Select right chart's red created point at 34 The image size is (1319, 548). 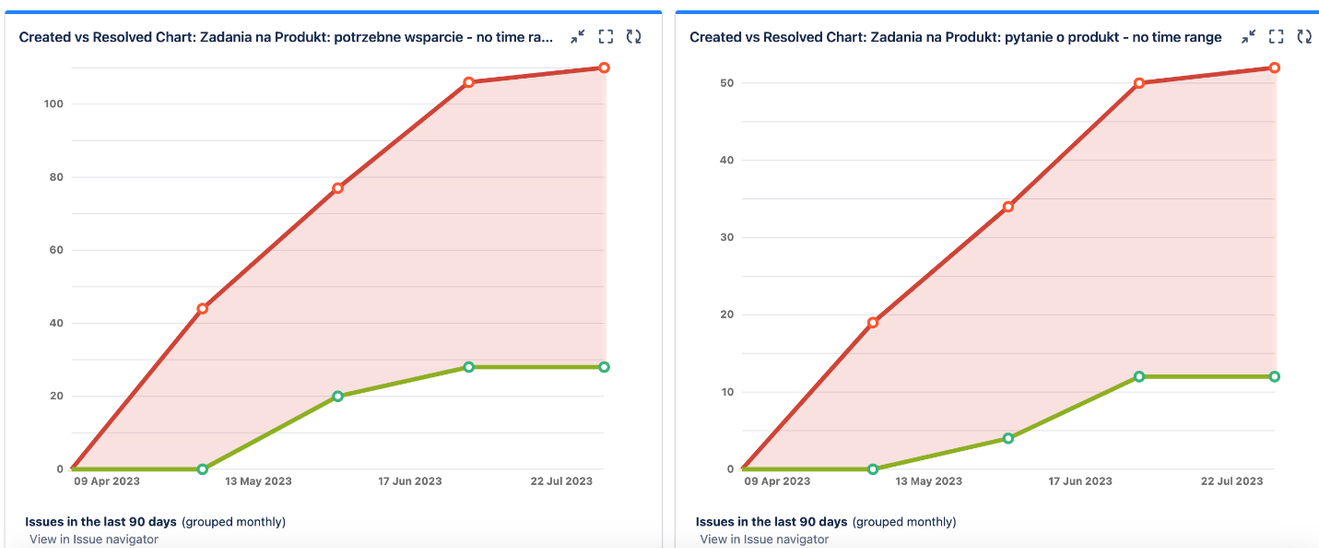tap(1008, 207)
